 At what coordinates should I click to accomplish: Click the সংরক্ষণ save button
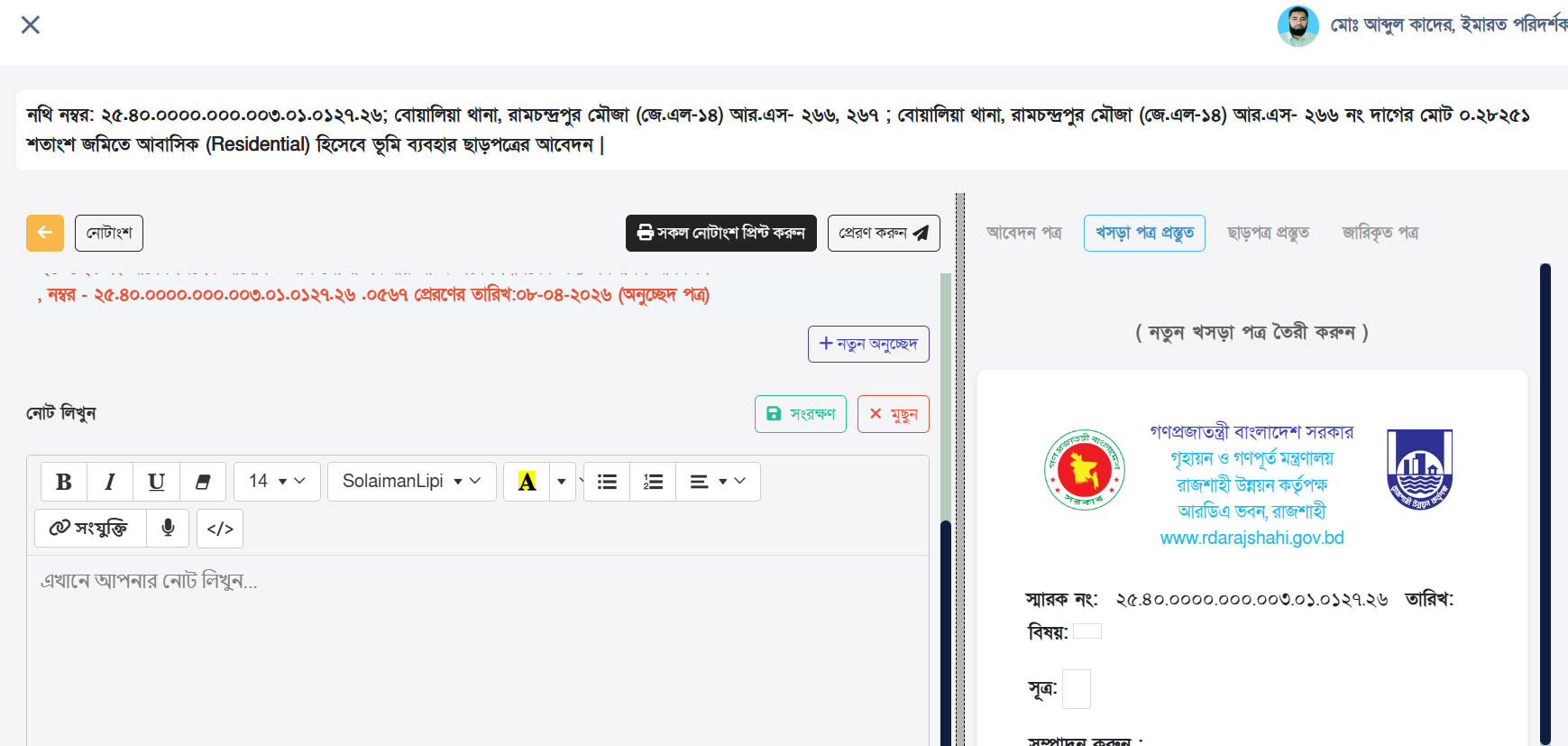[x=800, y=414]
